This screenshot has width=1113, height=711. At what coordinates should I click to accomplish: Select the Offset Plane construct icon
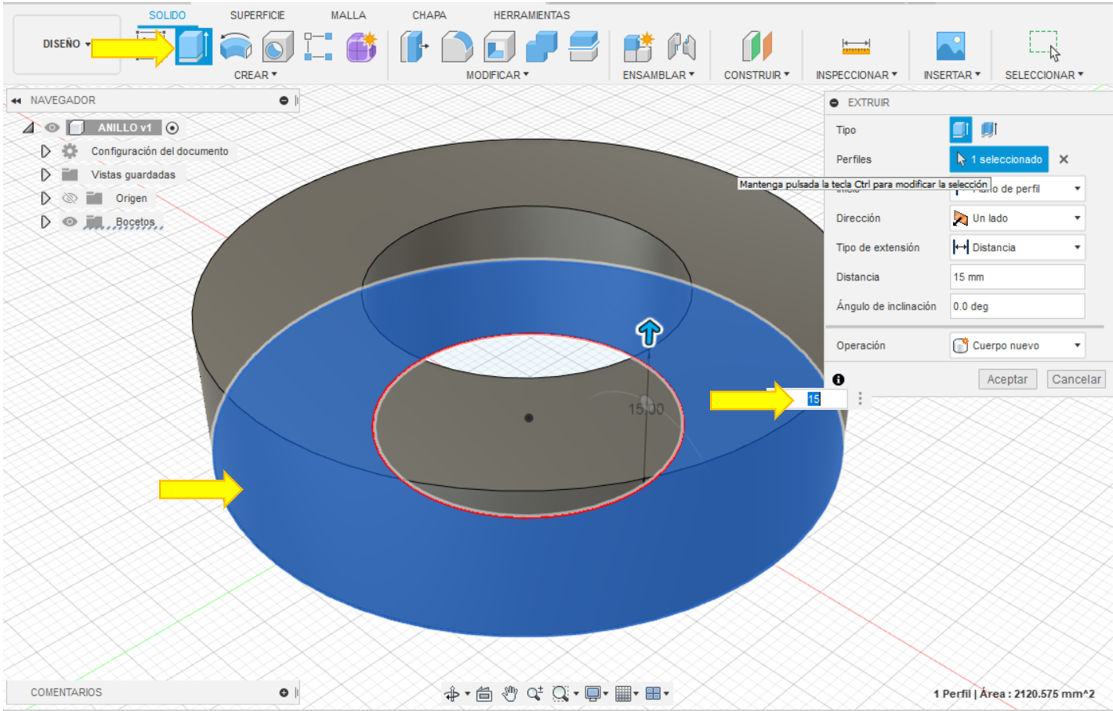[x=757, y=47]
